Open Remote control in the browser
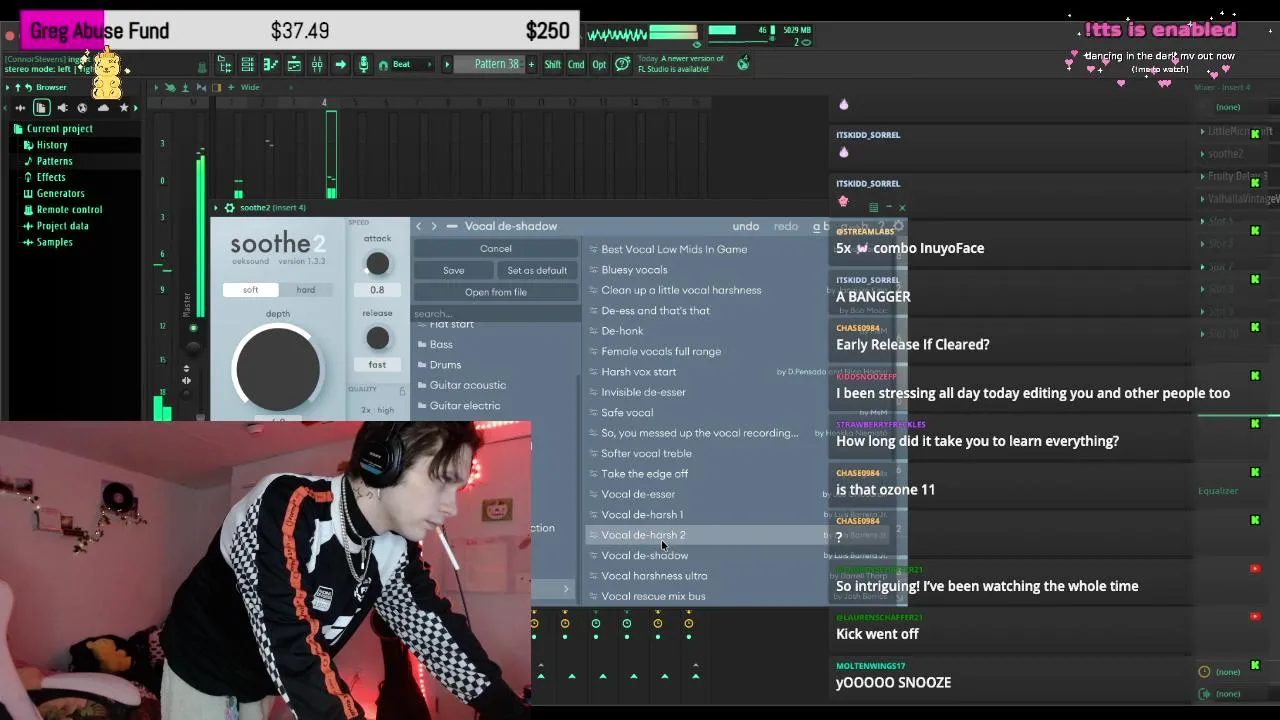Viewport: 1280px width, 720px height. pos(69,210)
